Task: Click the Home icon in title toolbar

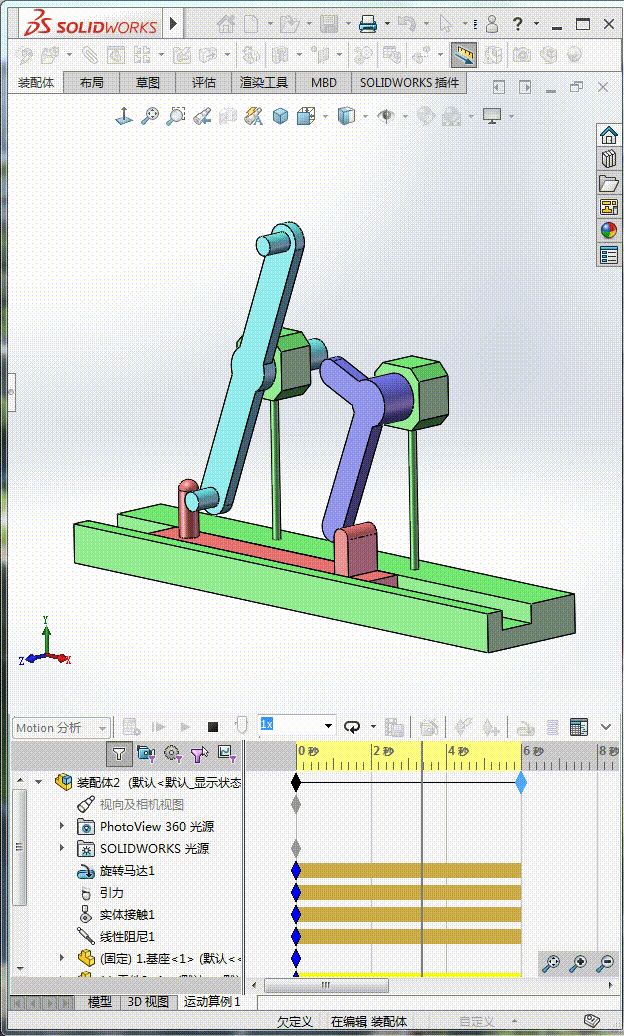Action: click(x=226, y=24)
